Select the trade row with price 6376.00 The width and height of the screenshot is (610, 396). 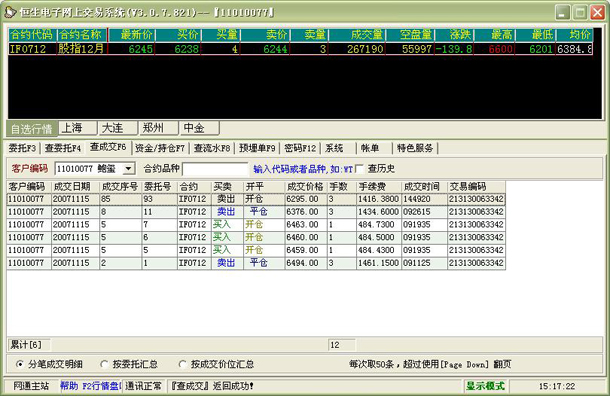coord(256,212)
